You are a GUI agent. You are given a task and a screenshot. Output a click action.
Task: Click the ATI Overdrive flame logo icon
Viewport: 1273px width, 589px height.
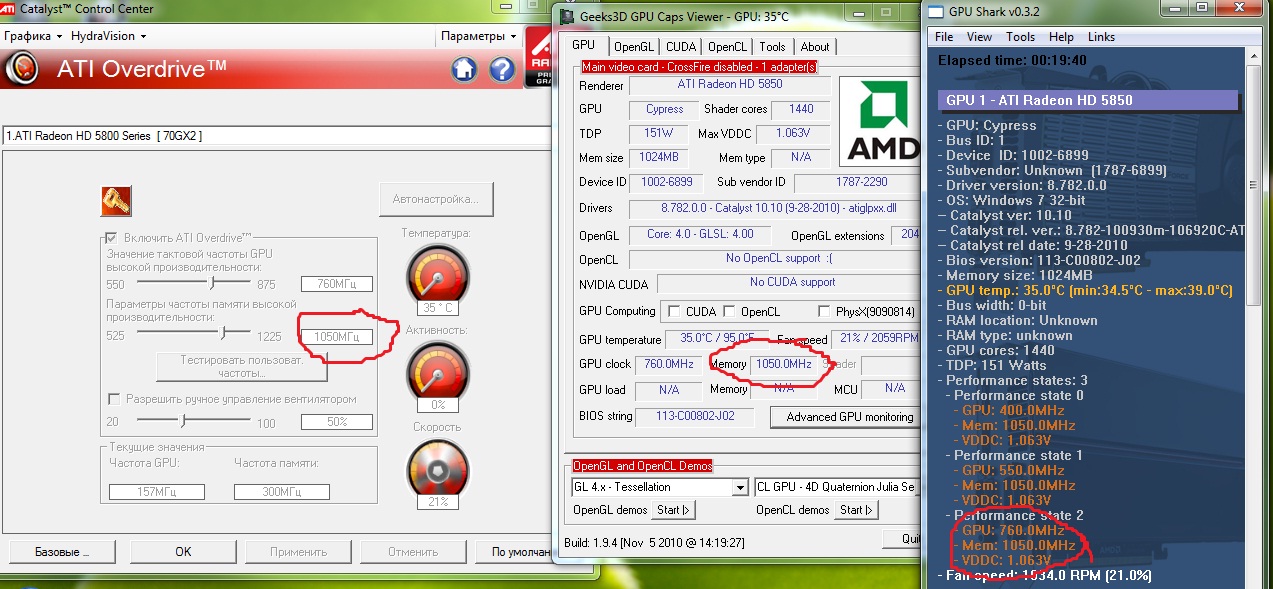pyautogui.click(x=23, y=70)
